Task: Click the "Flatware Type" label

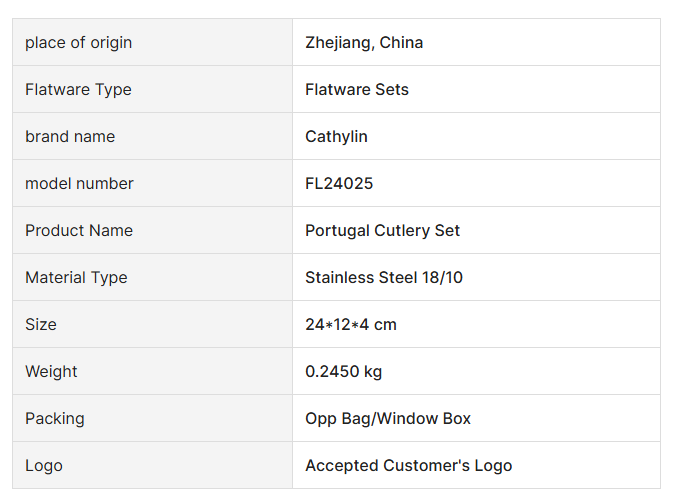Action: (78, 89)
